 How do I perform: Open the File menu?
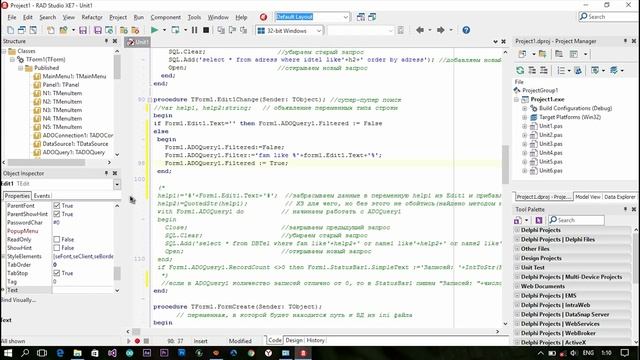tap(12, 17)
